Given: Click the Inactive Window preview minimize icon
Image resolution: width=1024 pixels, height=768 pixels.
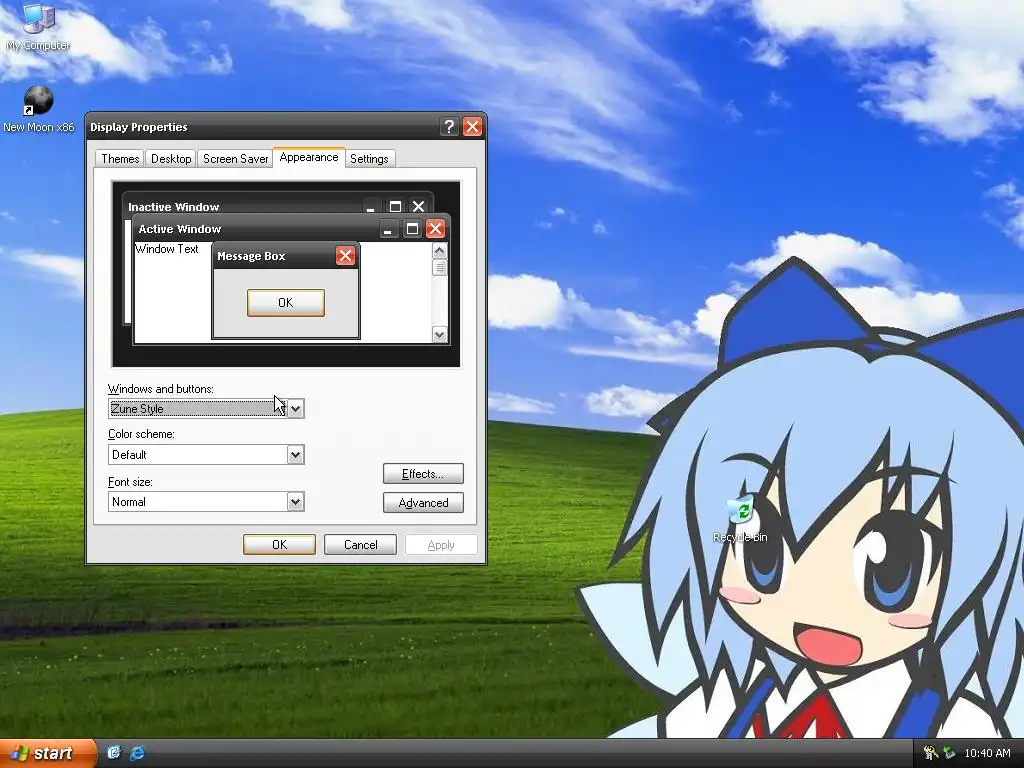Looking at the screenshot, I should click(371, 206).
